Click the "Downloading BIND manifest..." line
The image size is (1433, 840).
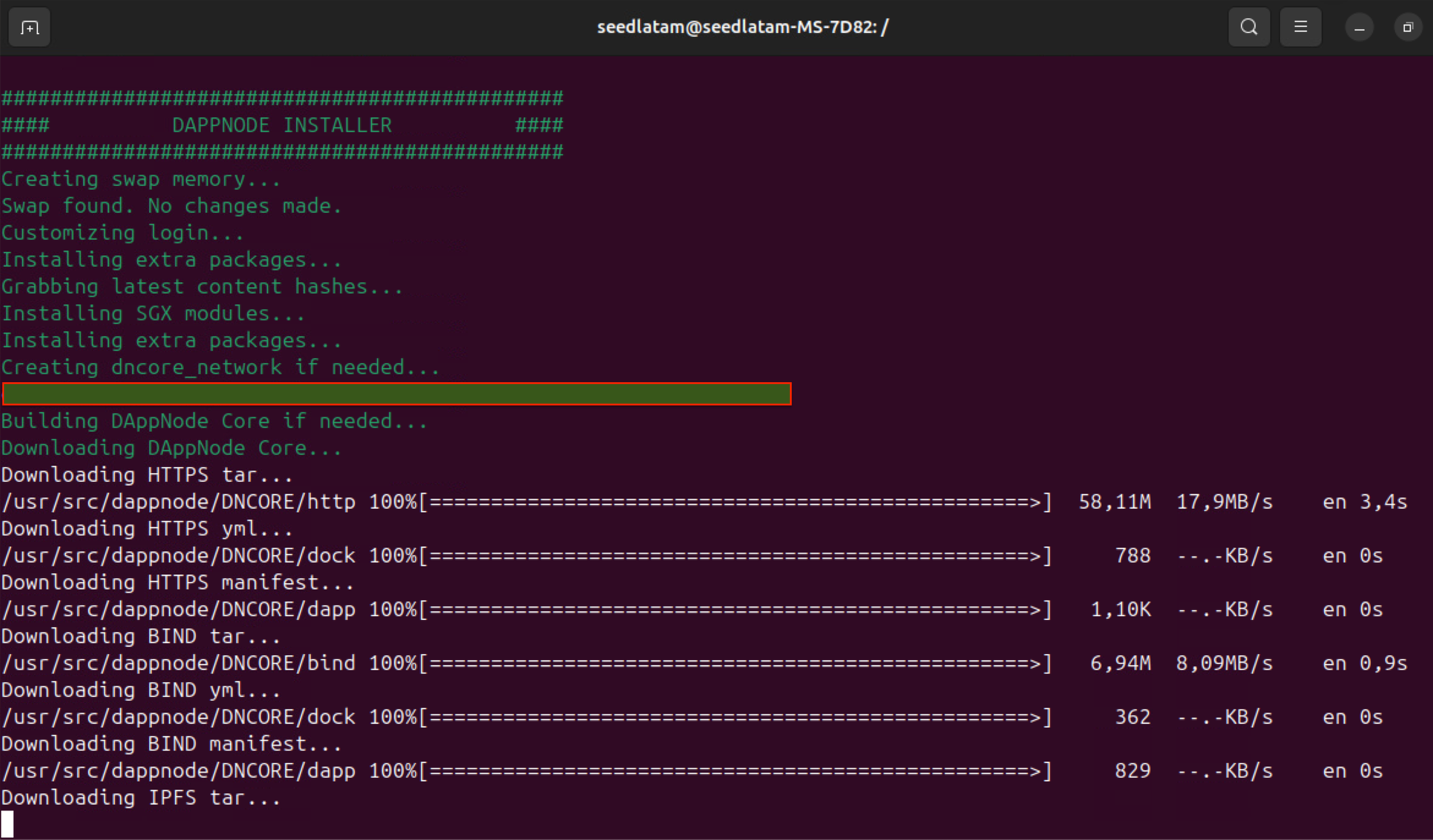[172, 744]
